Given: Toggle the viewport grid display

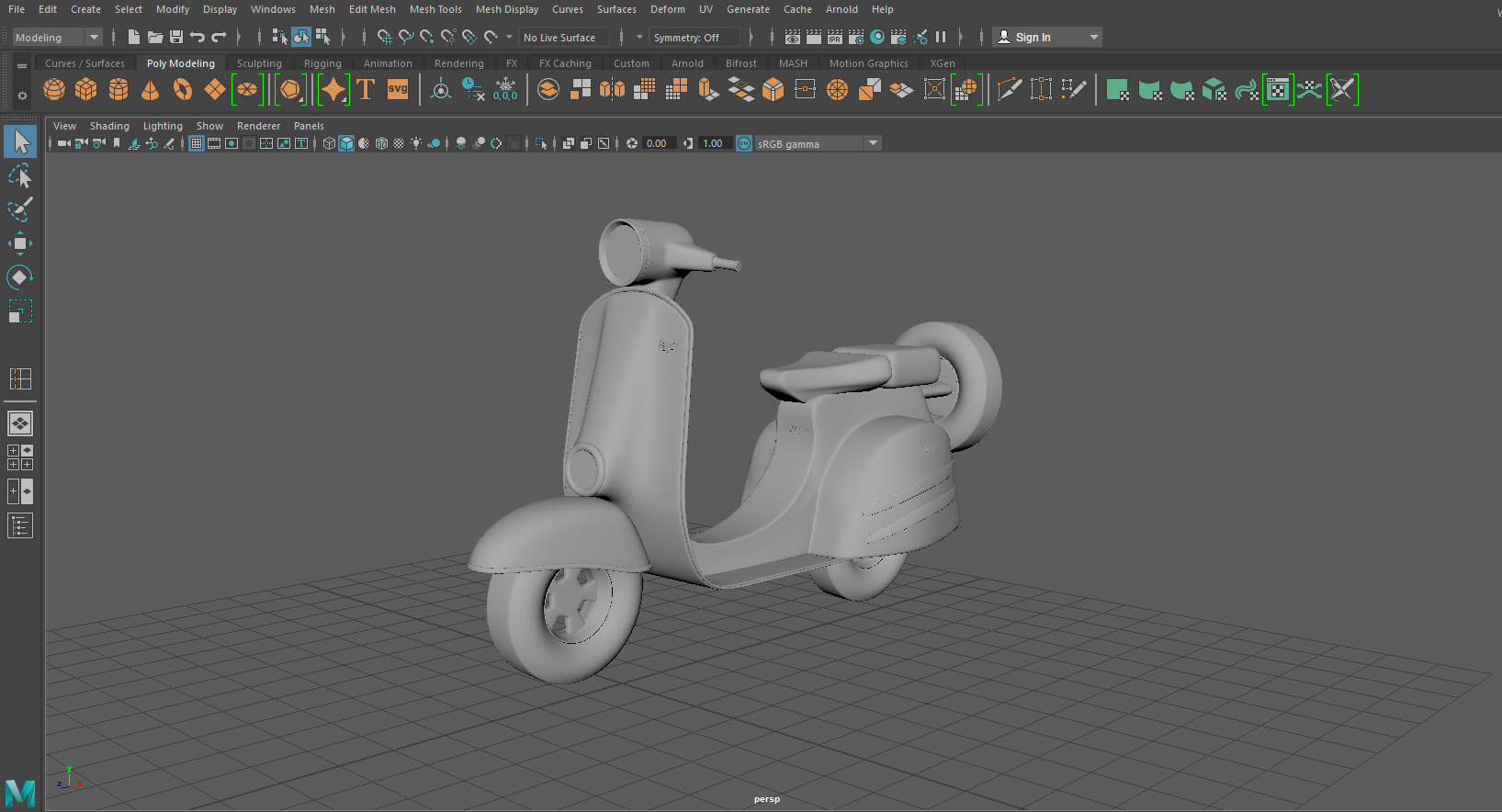Looking at the screenshot, I should tap(197, 143).
